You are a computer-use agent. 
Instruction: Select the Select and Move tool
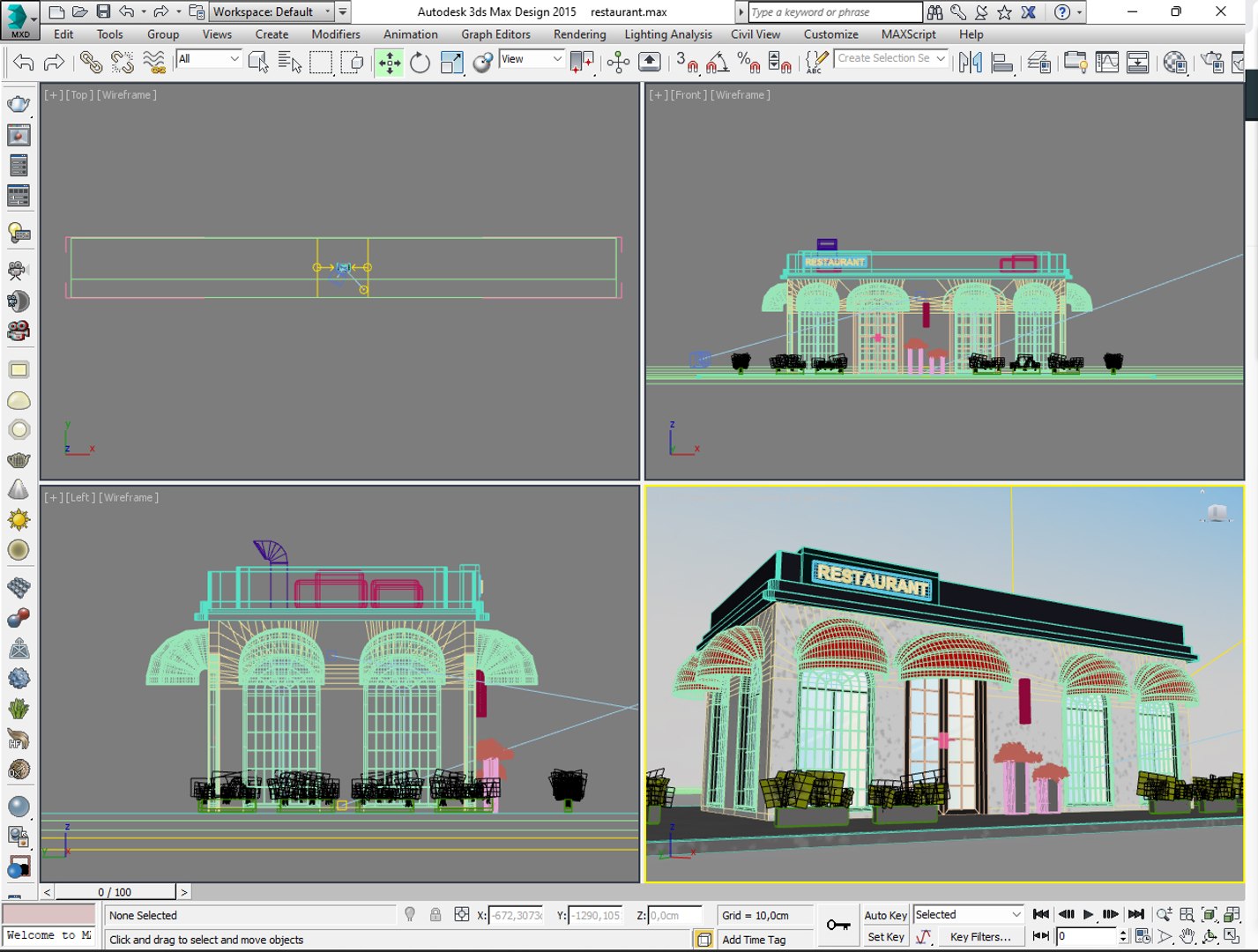pos(389,62)
